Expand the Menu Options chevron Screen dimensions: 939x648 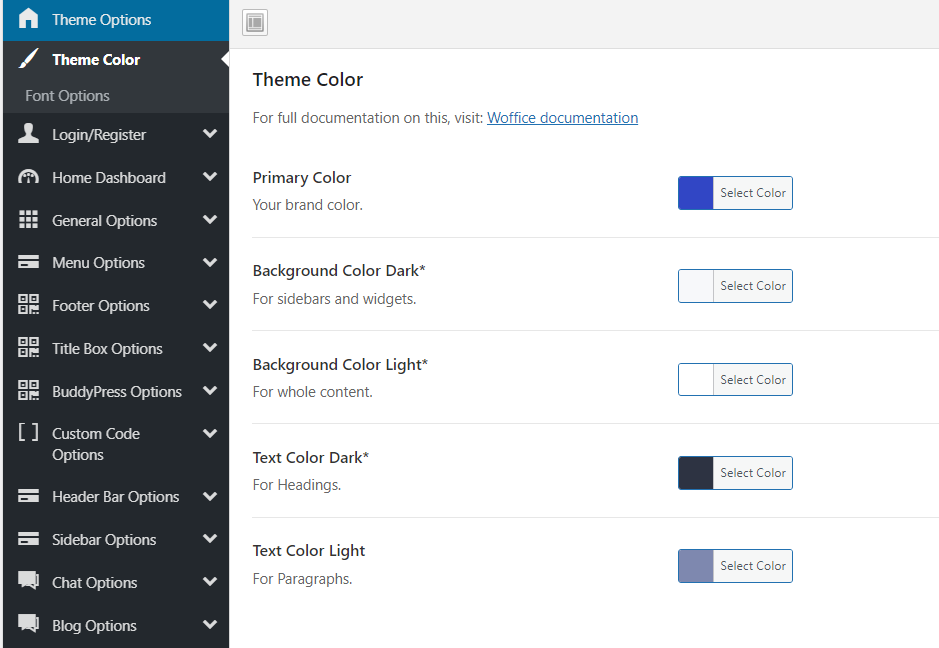[210, 262]
